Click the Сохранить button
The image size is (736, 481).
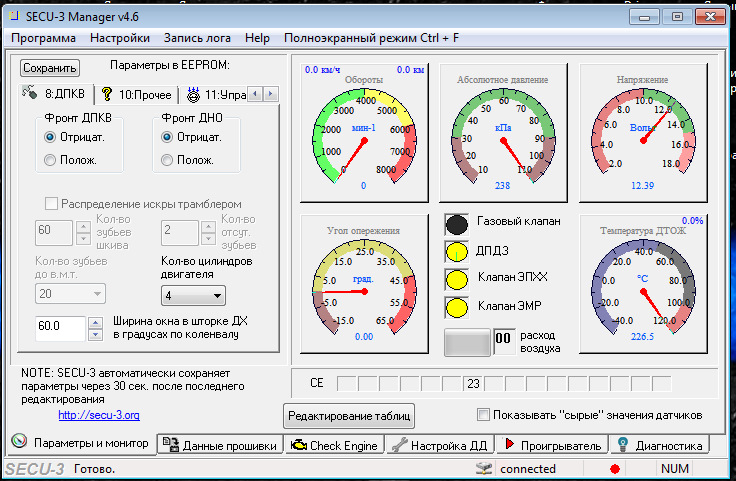50,68
